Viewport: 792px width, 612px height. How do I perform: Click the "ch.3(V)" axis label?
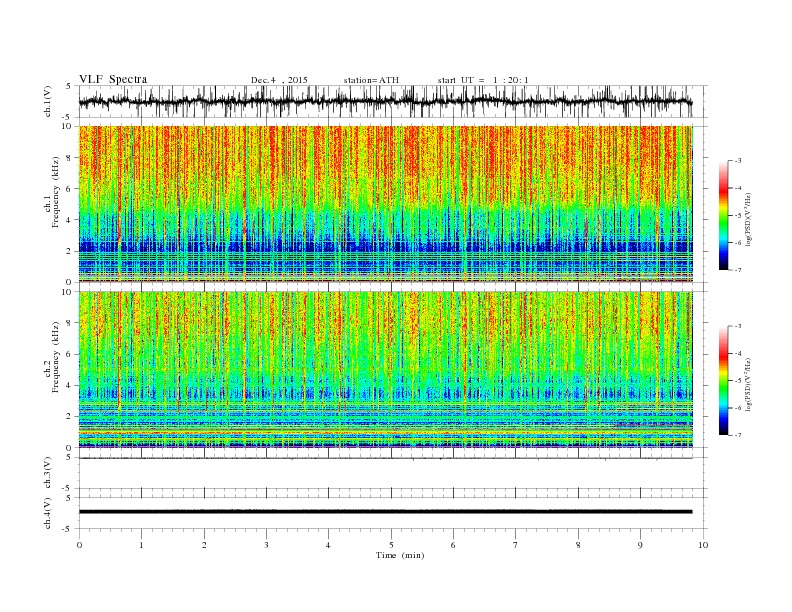point(48,473)
